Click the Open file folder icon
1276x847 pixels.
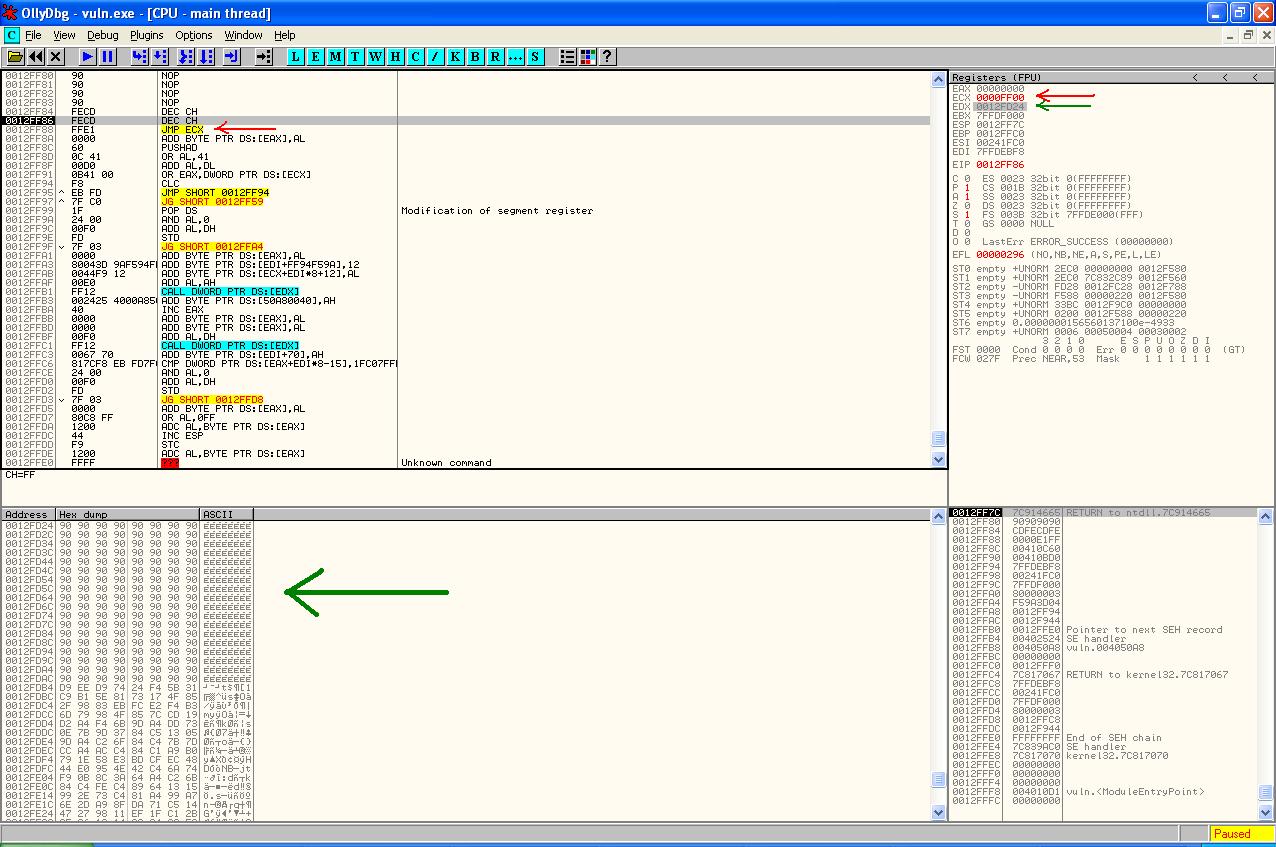pyautogui.click(x=15, y=57)
